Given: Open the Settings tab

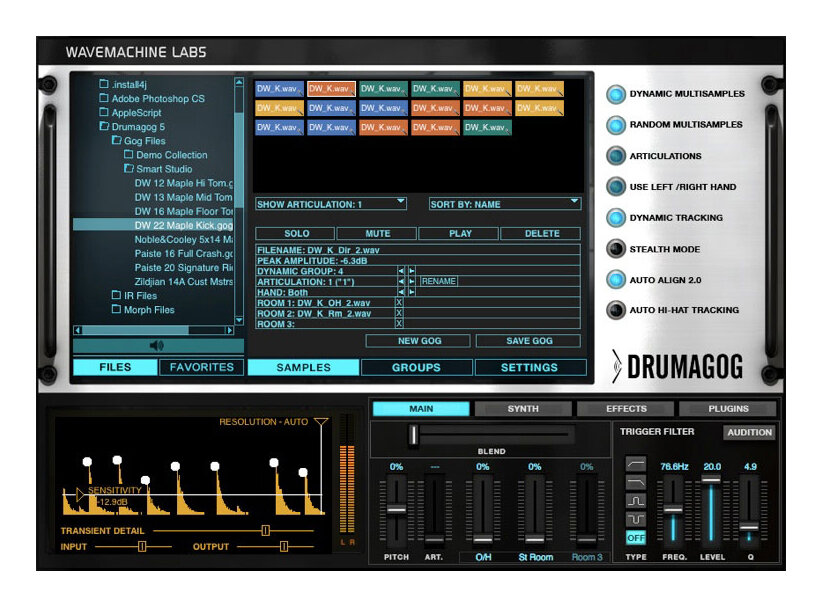Looking at the screenshot, I should tap(529, 367).
